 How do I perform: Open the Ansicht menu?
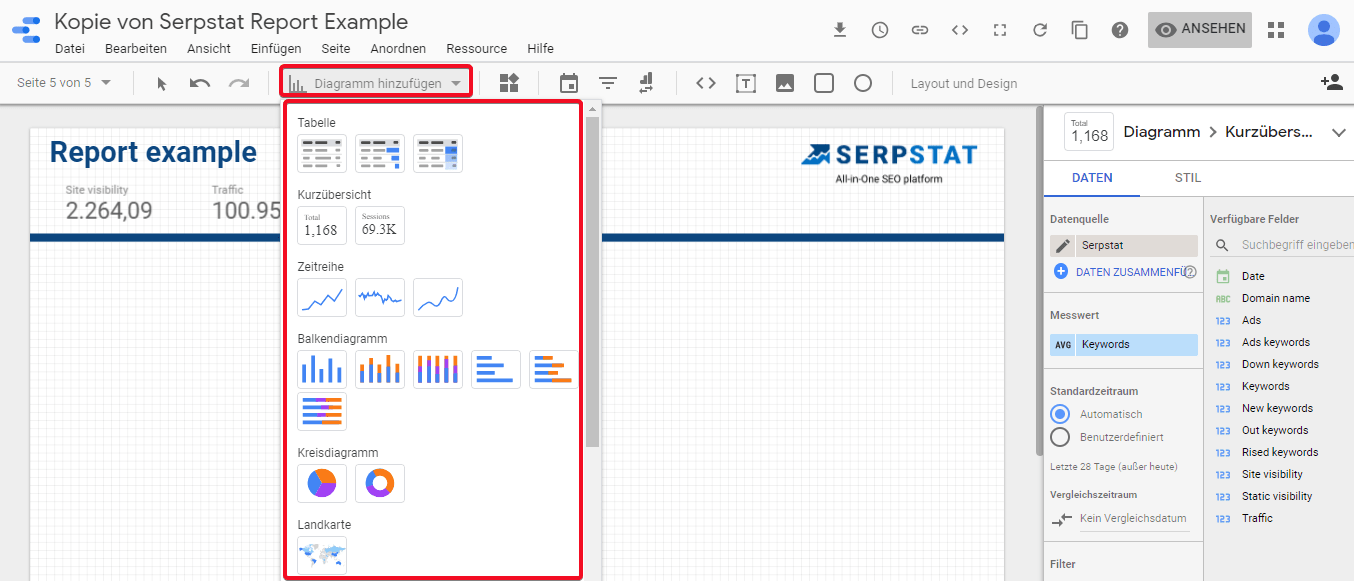coord(209,49)
